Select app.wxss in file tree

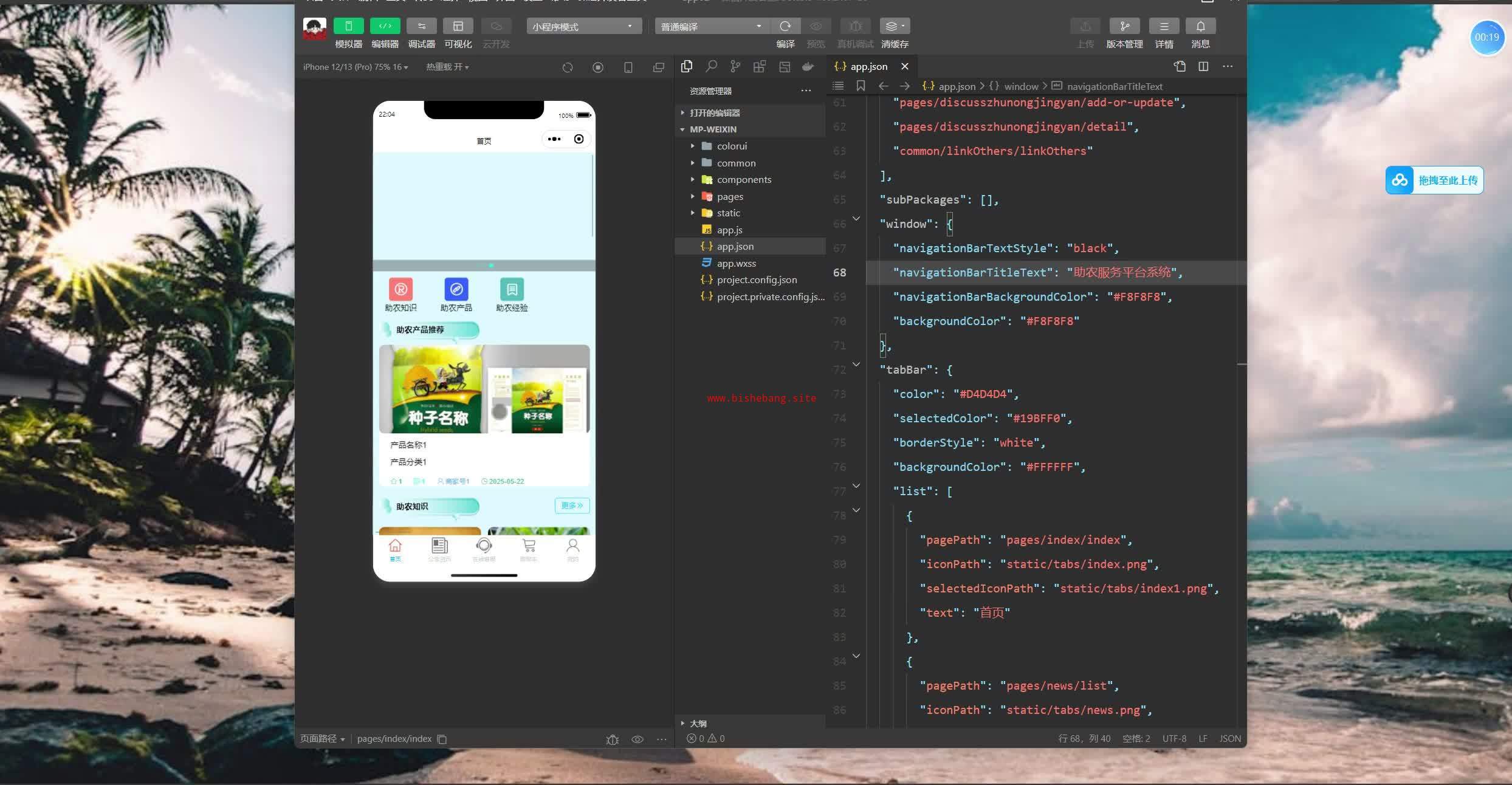click(x=736, y=263)
